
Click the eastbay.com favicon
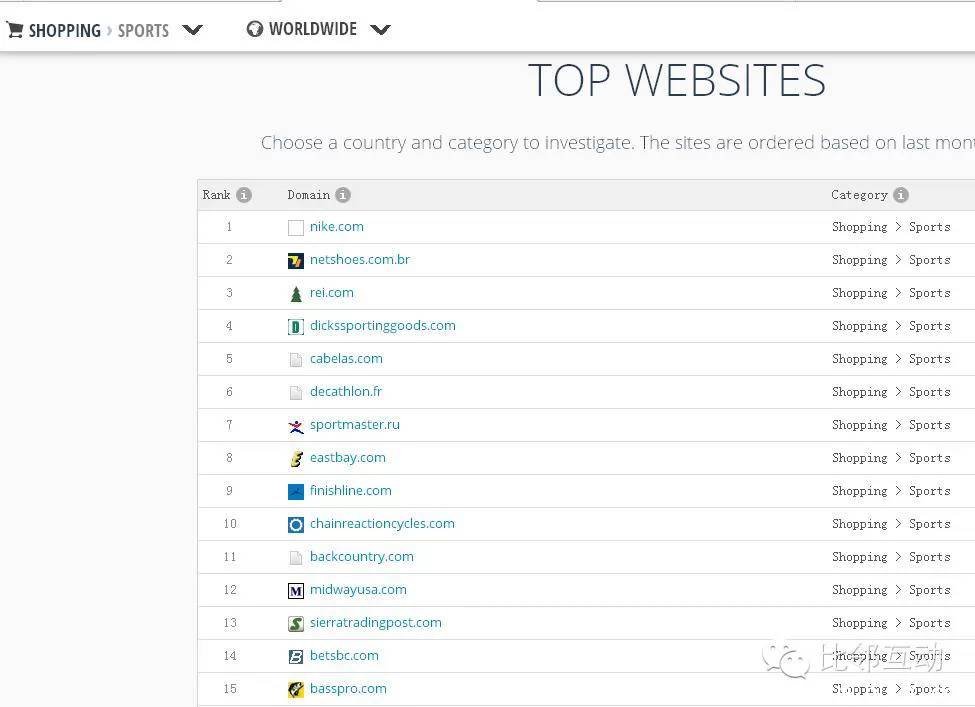tap(296, 459)
